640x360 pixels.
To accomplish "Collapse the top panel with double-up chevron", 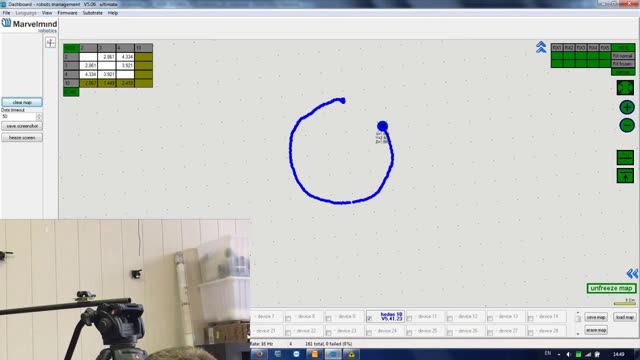I will 541,47.
